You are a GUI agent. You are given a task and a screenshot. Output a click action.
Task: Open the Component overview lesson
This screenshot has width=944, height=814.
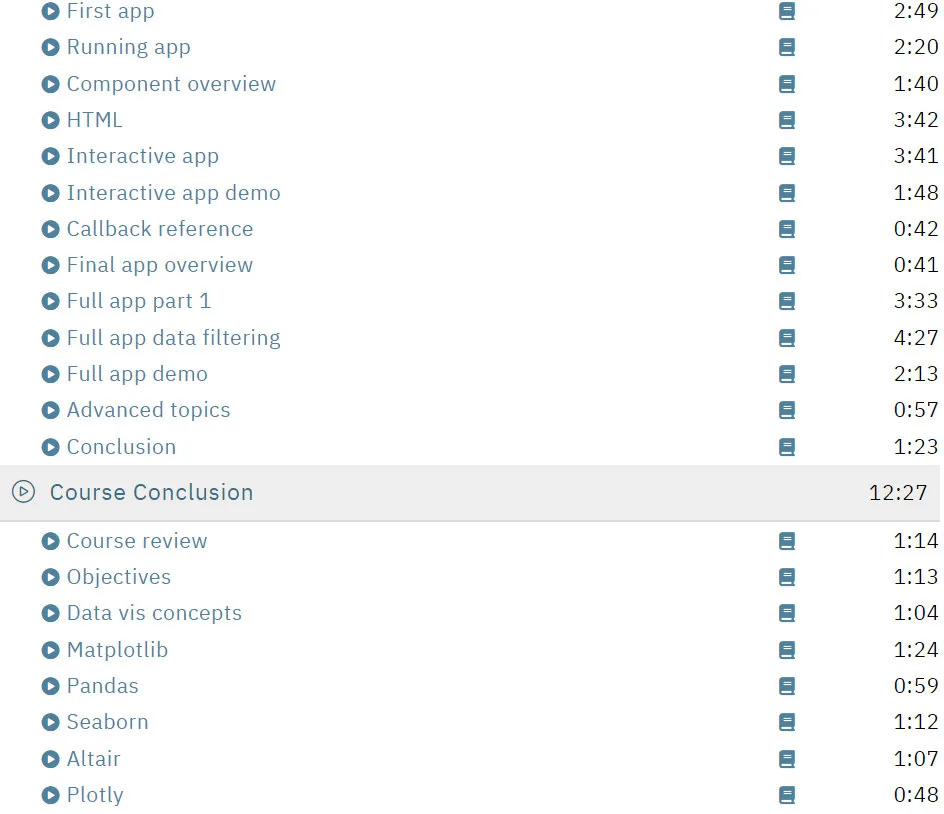pyautogui.click(x=171, y=84)
